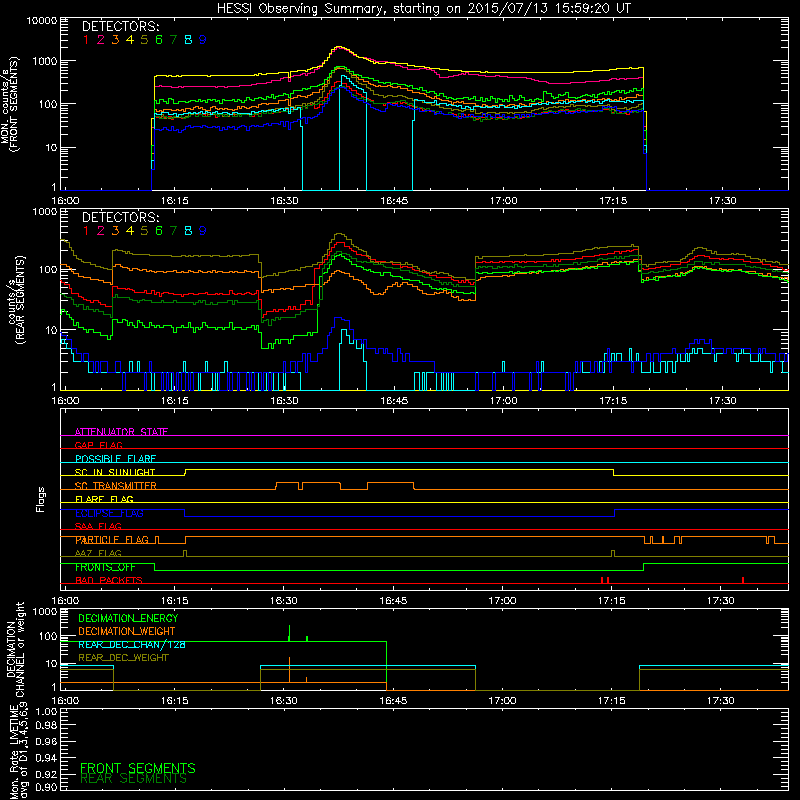Image resolution: width=800 pixels, height=800 pixels.
Task: Click the 'DECIMATION CHANNEL or weight' axis label
Action: pos(15,650)
